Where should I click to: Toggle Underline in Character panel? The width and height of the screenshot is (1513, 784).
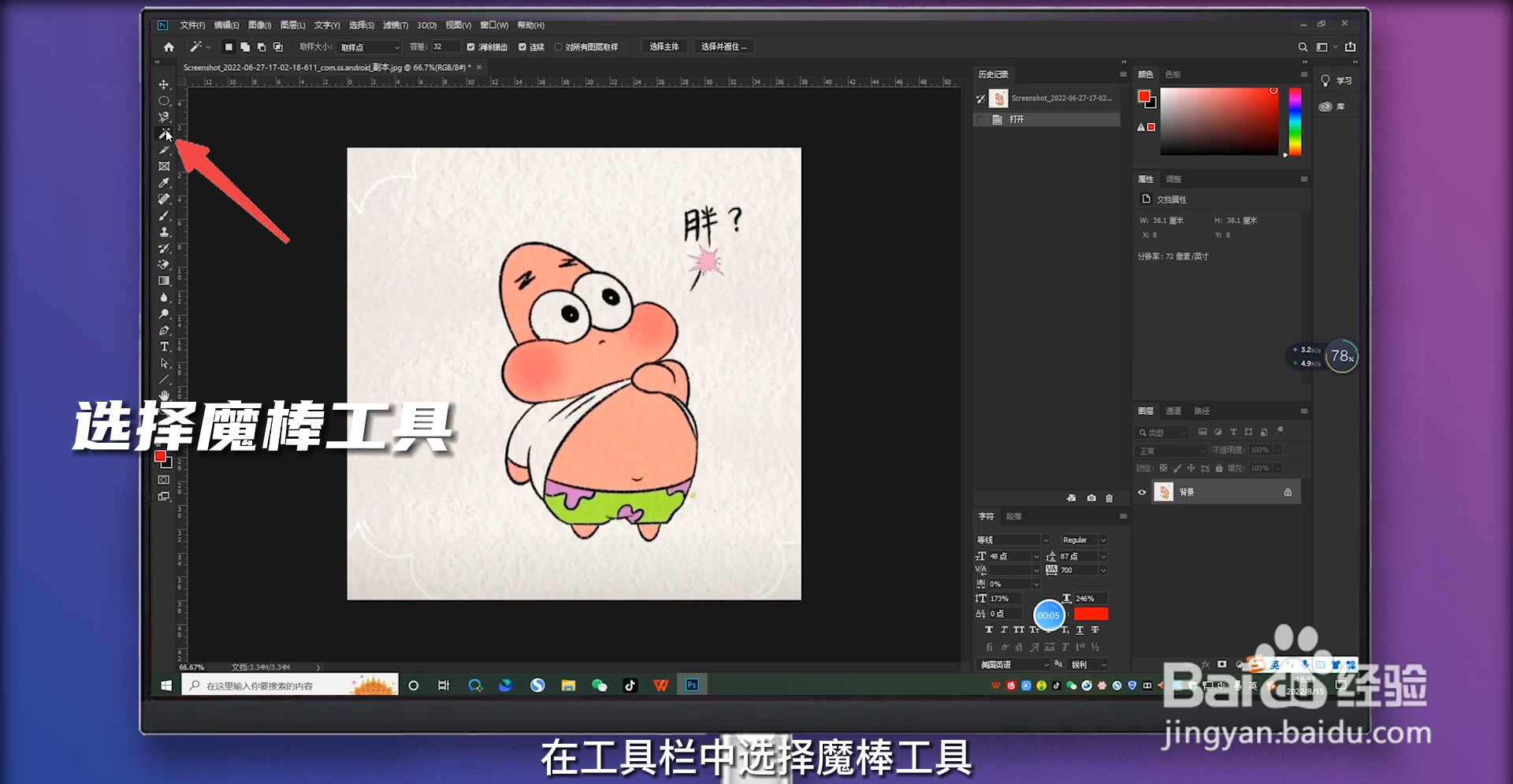(1080, 630)
